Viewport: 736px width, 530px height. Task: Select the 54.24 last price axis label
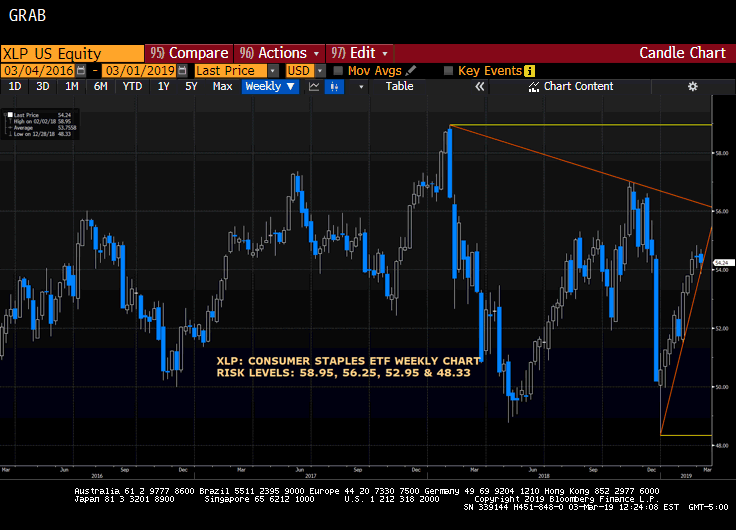[x=723, y=263]
